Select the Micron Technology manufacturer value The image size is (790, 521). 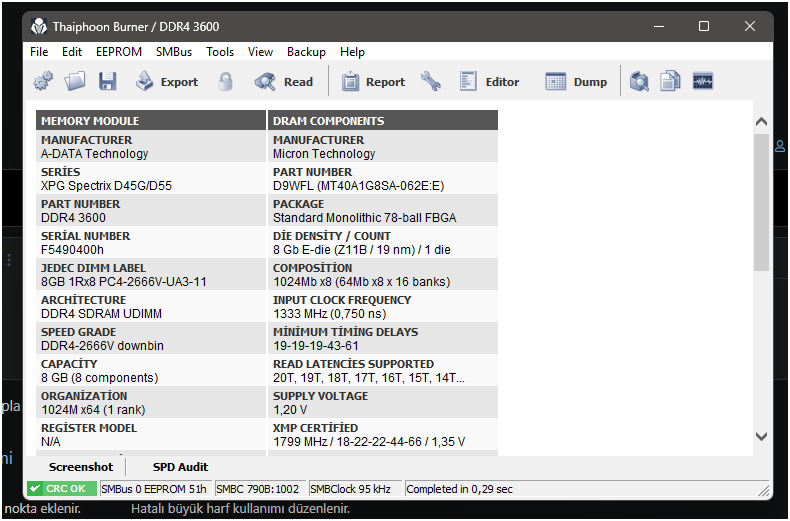[x=324, y=154]
